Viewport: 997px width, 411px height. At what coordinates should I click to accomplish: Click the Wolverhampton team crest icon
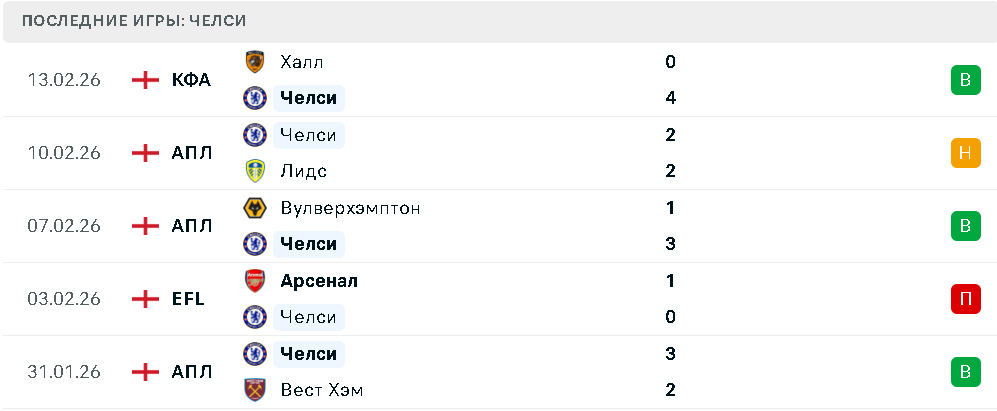[x=255, y=208]
